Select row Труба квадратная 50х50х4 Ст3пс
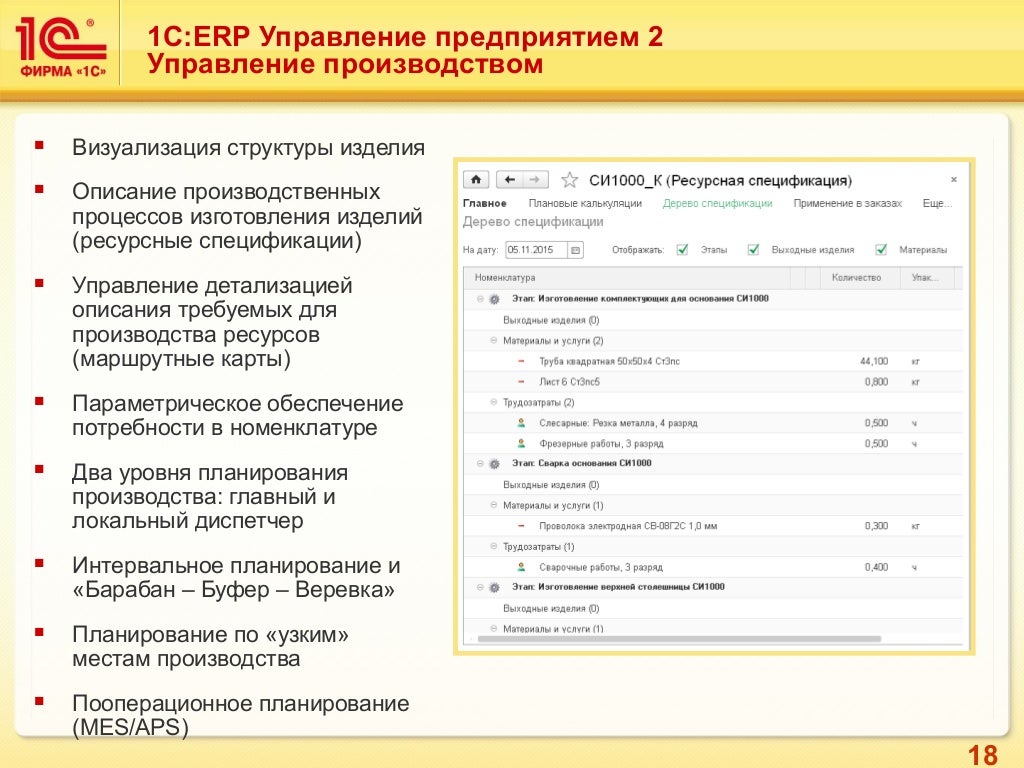 pyautogui.click(x=713, y=361)
